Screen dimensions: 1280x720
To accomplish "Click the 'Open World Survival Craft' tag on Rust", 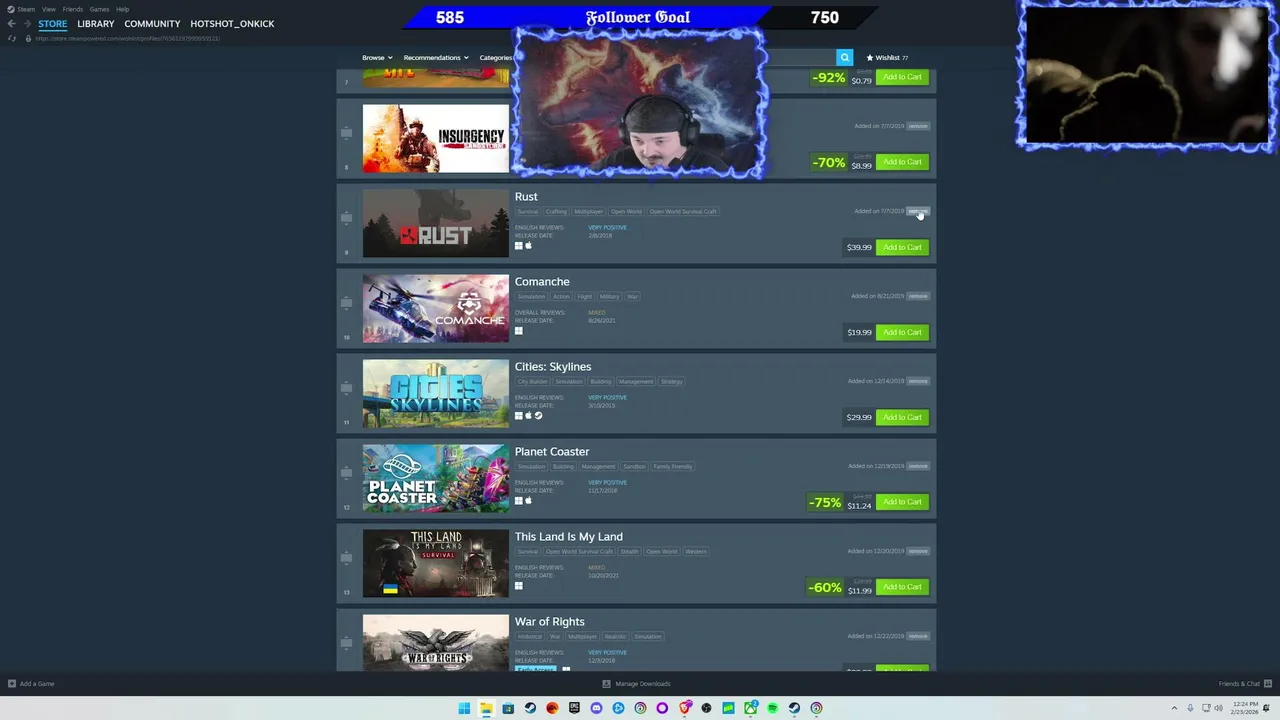I will [683, 211].
